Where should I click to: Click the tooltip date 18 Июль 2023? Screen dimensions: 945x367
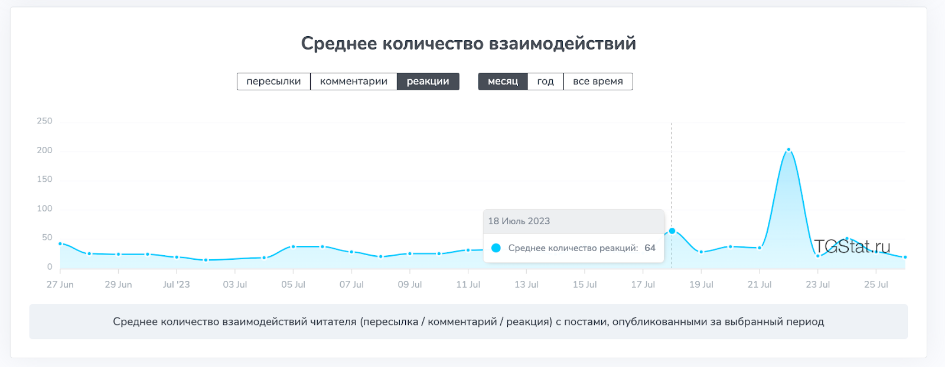point(518,221)
